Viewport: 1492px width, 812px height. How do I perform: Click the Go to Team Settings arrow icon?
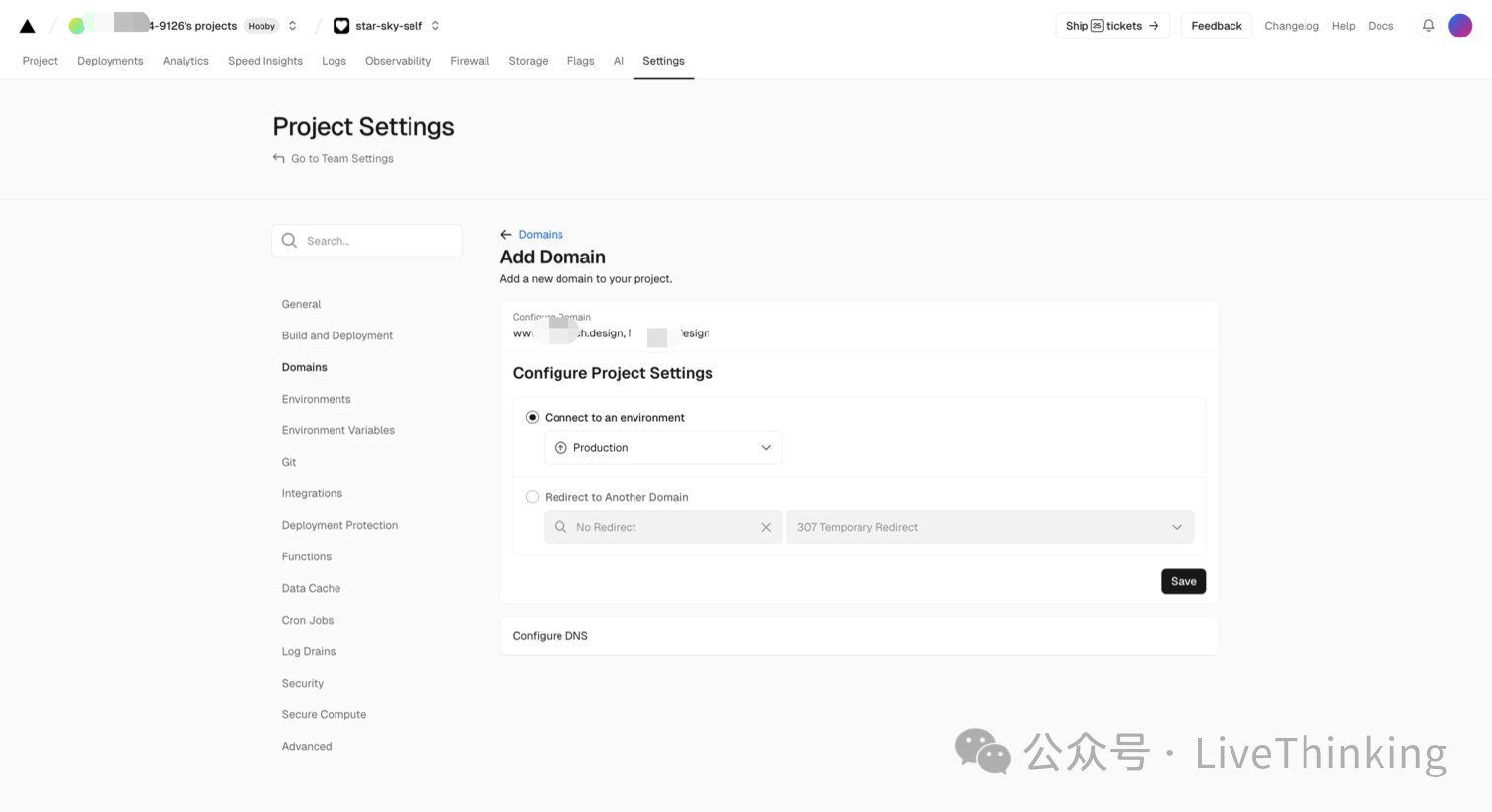[x=279, y=158]
